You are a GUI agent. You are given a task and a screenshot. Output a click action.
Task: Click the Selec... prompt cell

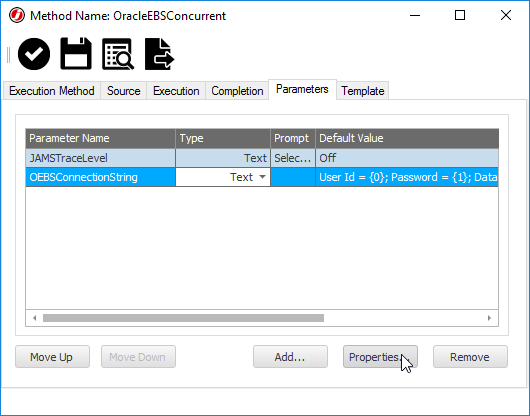(293, 158)
